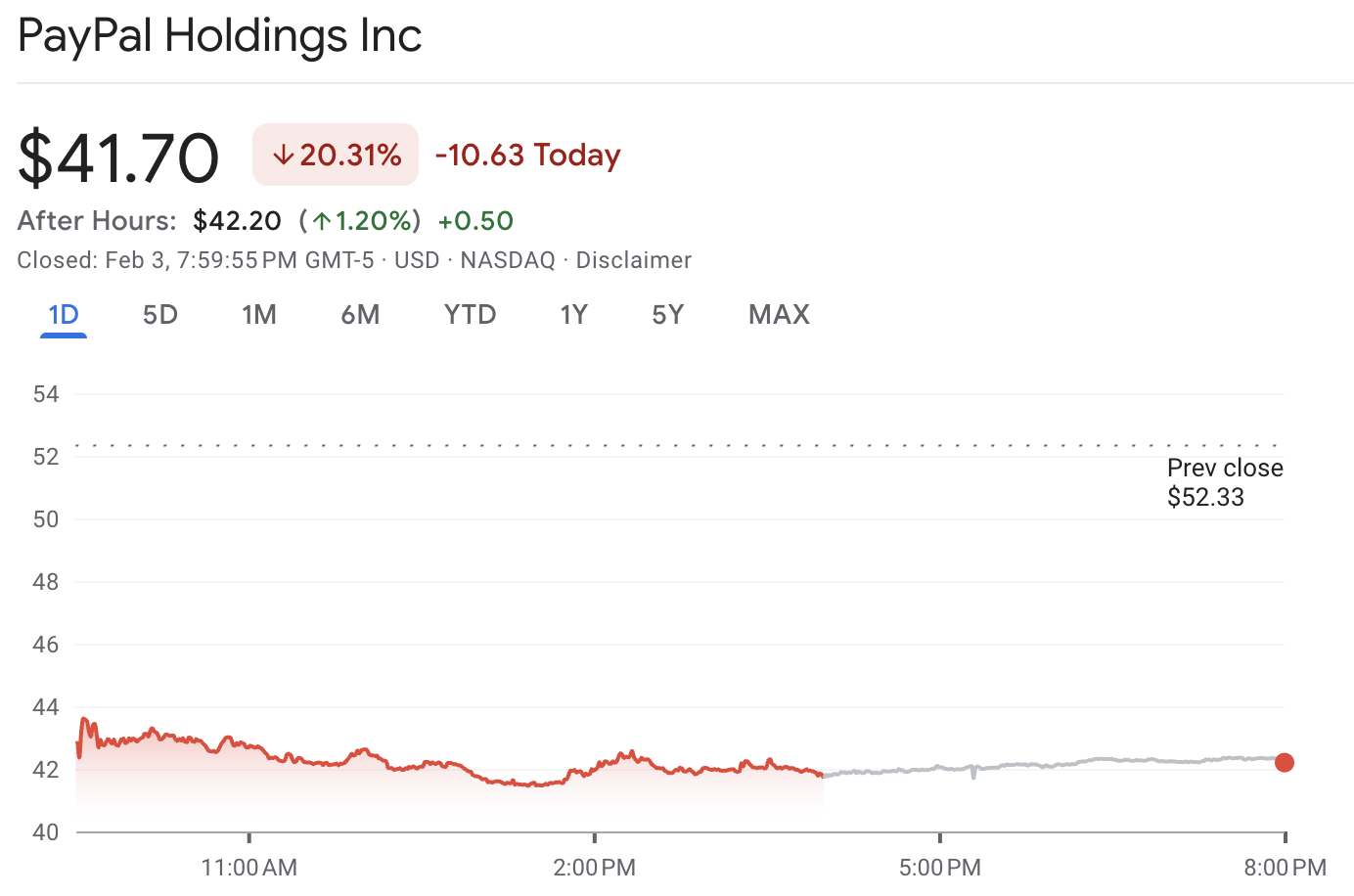Screen dimensions: 1354x896
Task: Click the 11:00 AM time axis label
Action: (248, 868)
